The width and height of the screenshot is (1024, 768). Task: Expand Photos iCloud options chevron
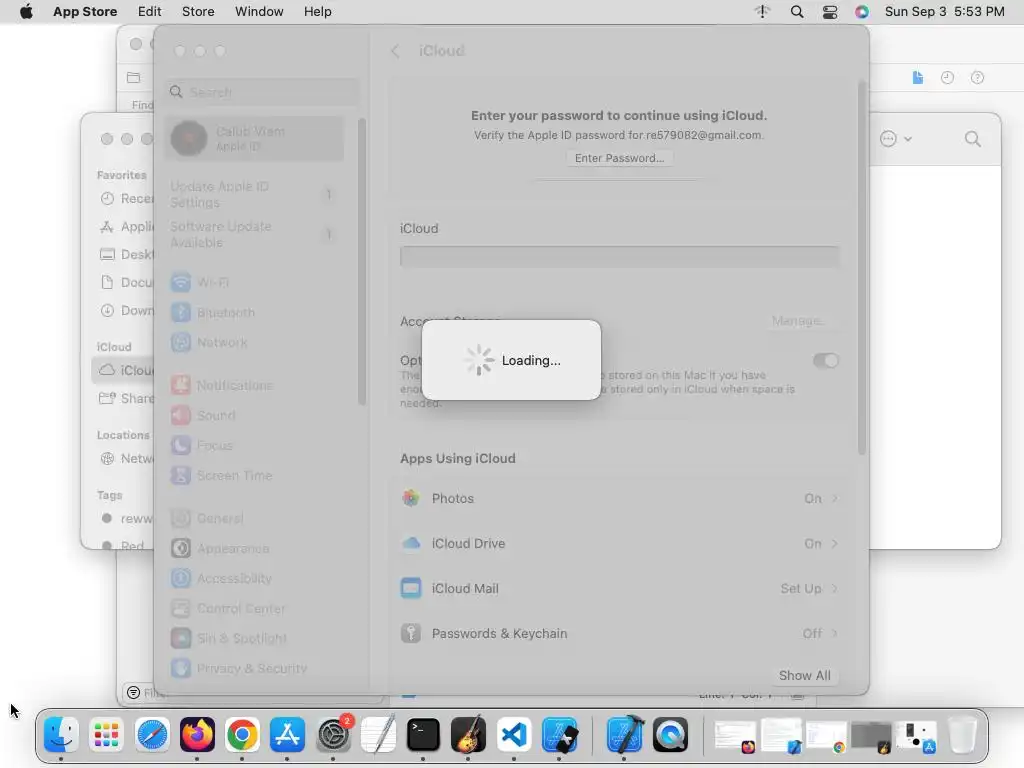coord(835,498)
